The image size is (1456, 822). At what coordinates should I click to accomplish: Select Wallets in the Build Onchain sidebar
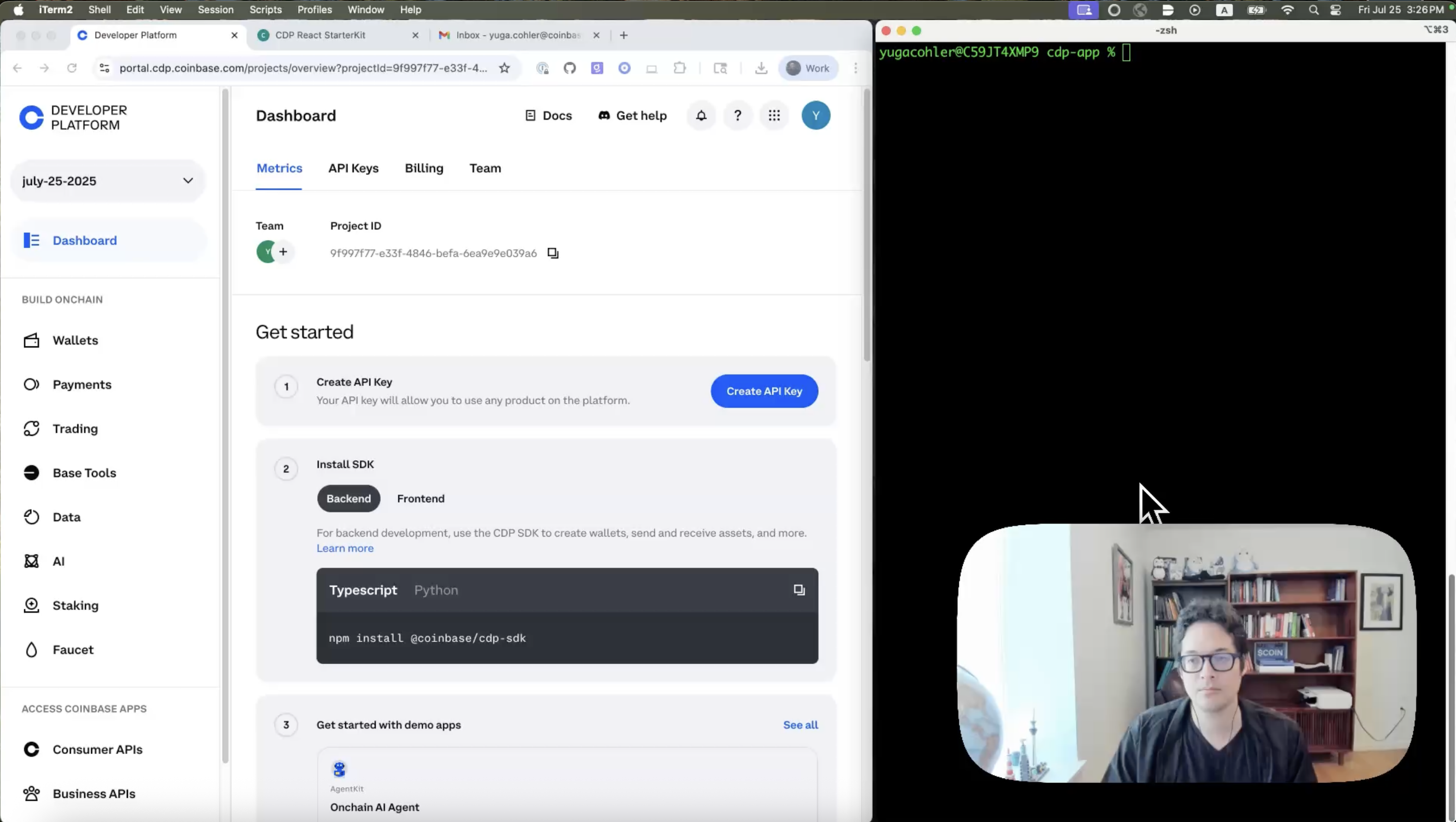(75, 340)
